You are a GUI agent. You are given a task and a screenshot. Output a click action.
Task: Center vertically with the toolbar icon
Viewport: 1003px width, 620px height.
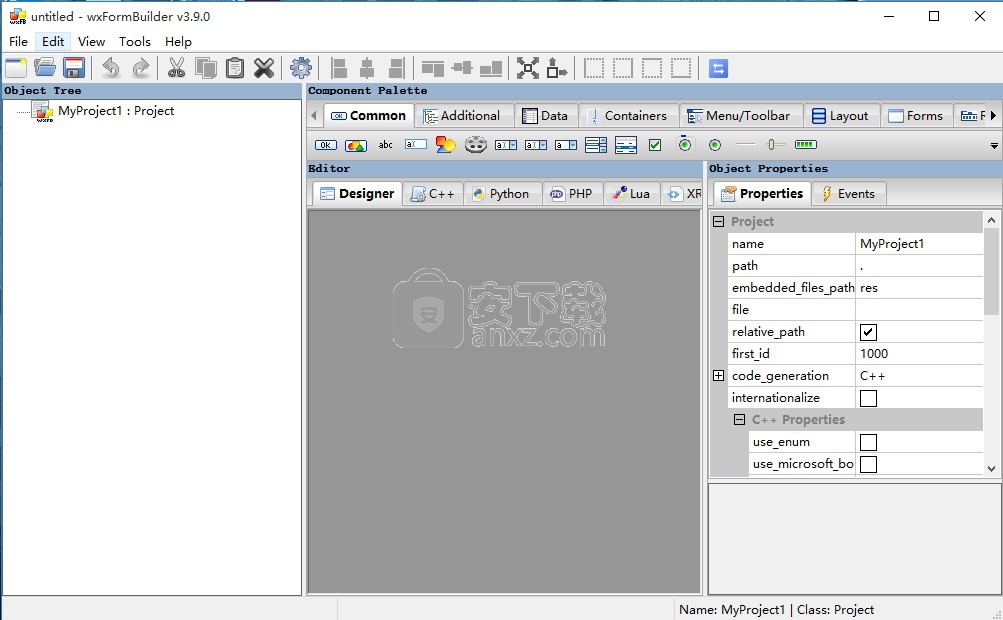[462, 68]
